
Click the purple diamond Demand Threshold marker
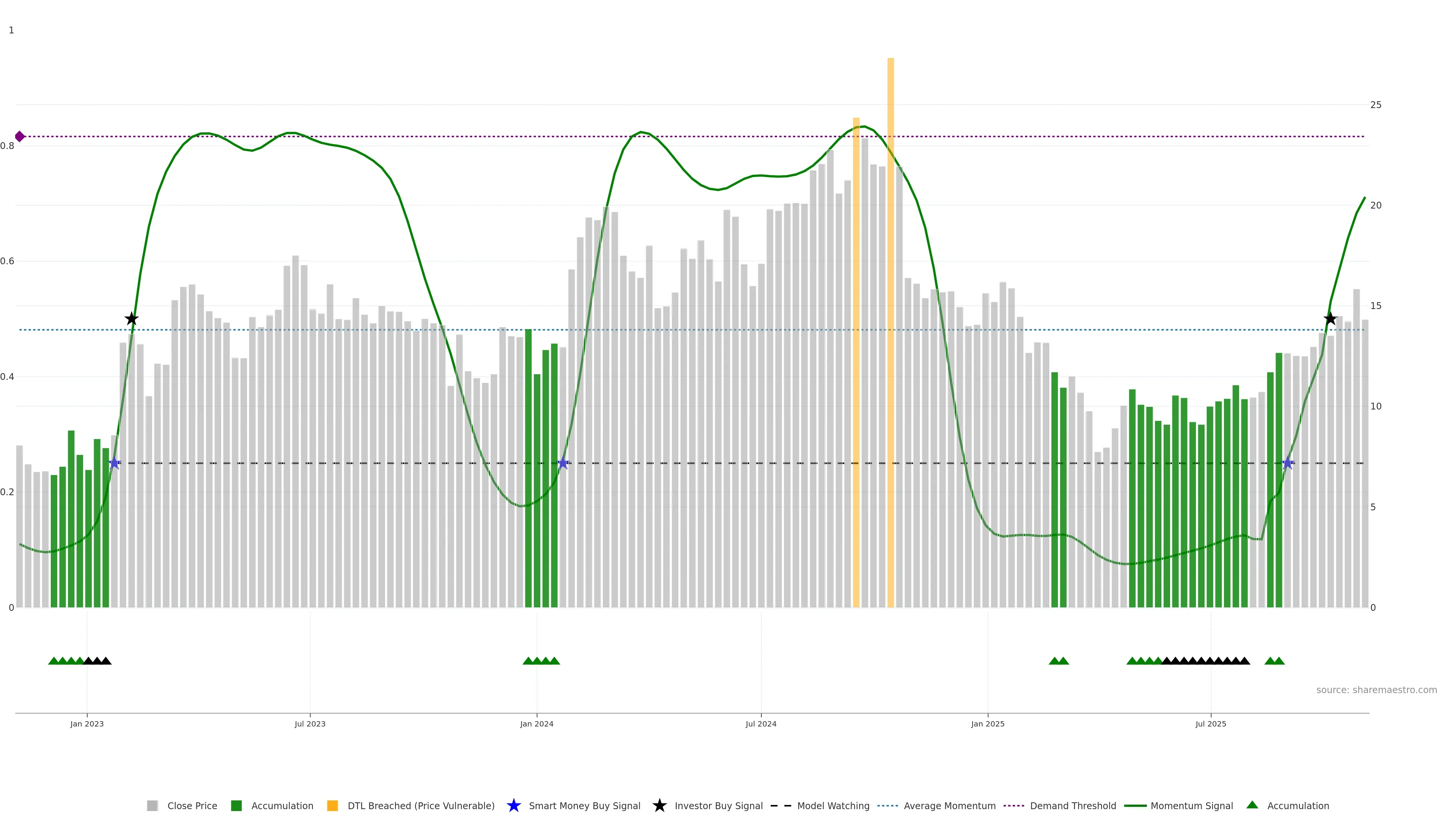click(x=20, y=136)
